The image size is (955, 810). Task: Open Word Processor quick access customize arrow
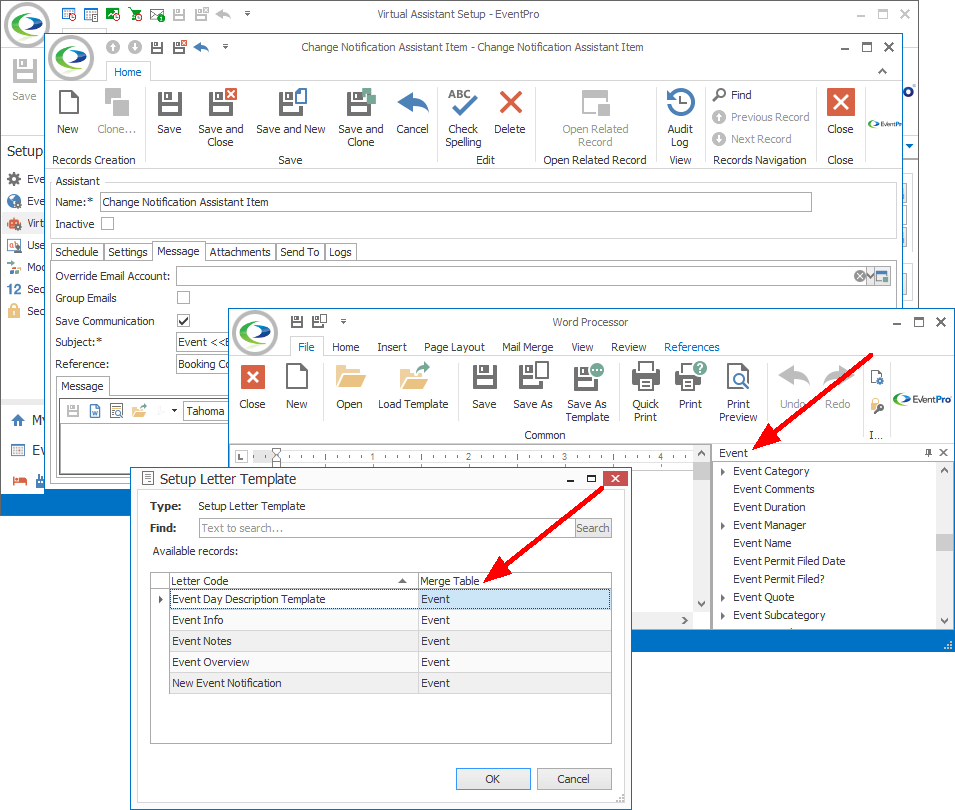(344, 321)
